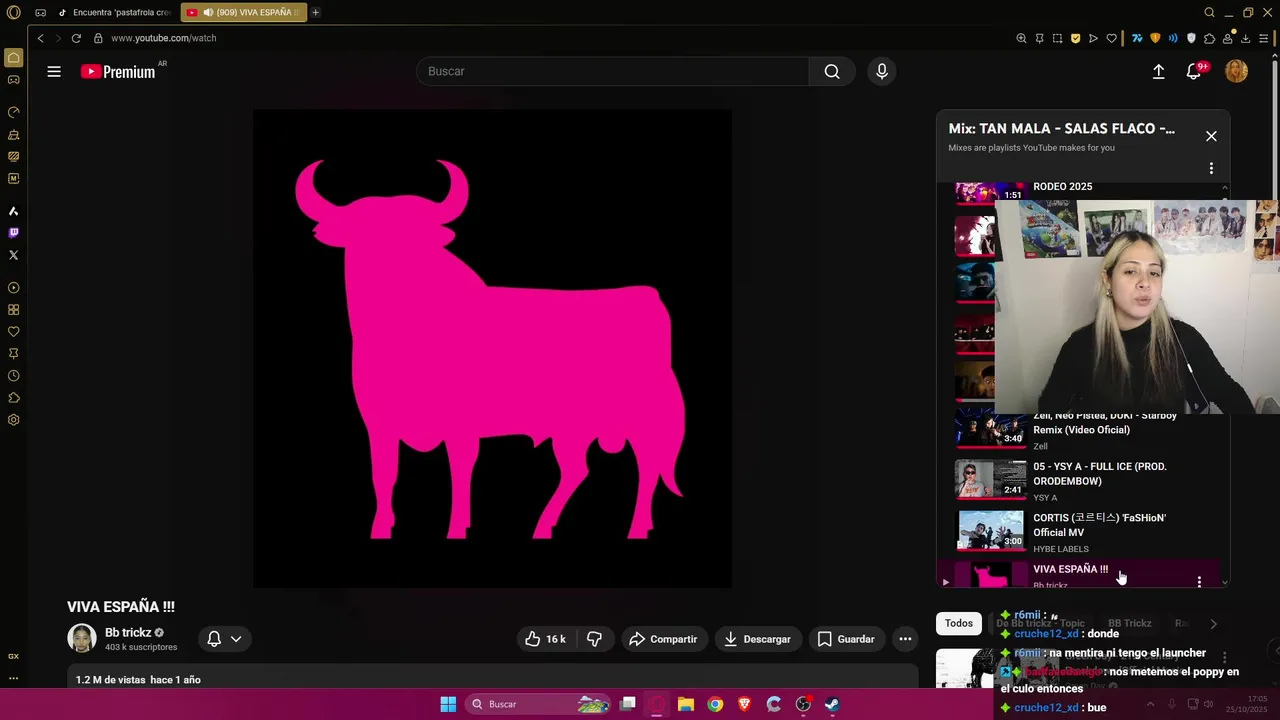Play 'CORTIS FaSHioN Official MV' from playlist
Viewport: 1280px width, 720px height.
pos(1085,532)
